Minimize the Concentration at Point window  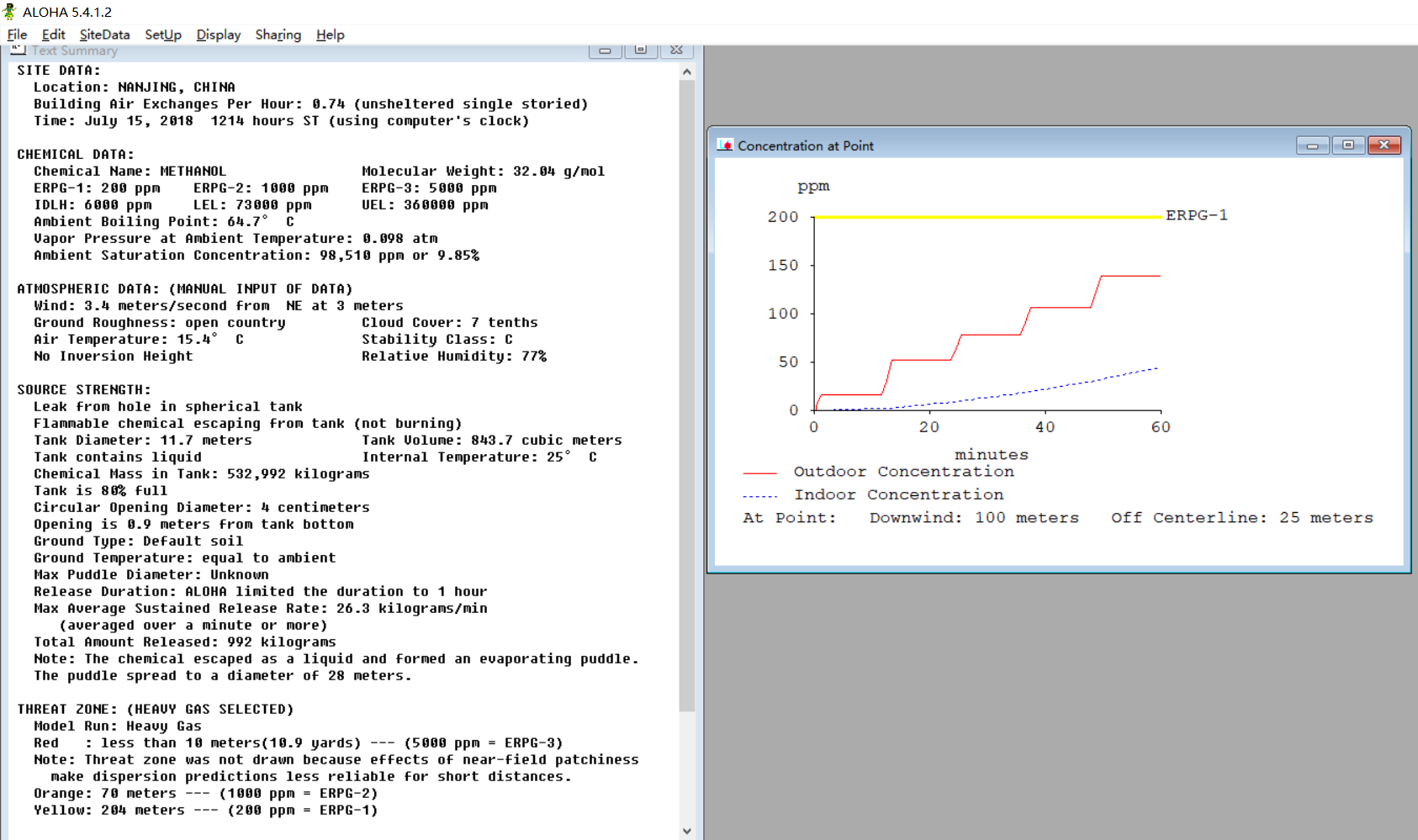[x=1312, y=145]
